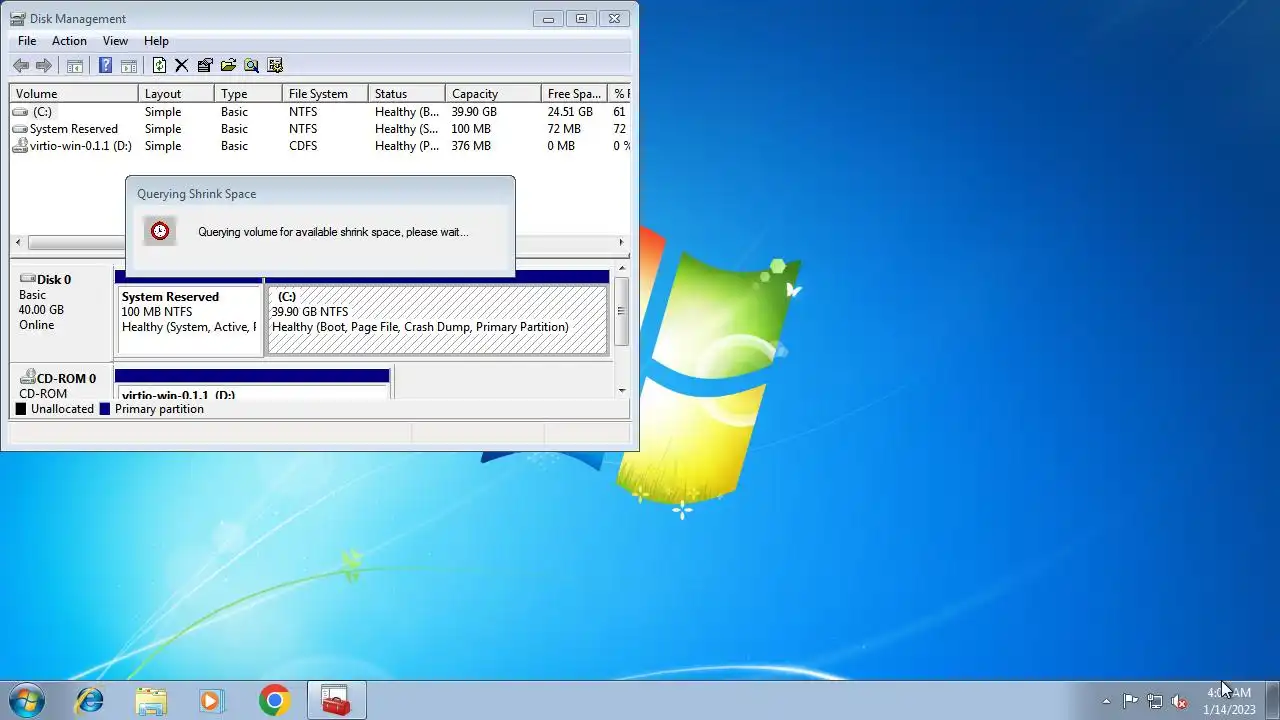This screenshot has width=1280, height=720.
Task: Click the Delete (black X) toolbar icon
Action: click(182, 66)
